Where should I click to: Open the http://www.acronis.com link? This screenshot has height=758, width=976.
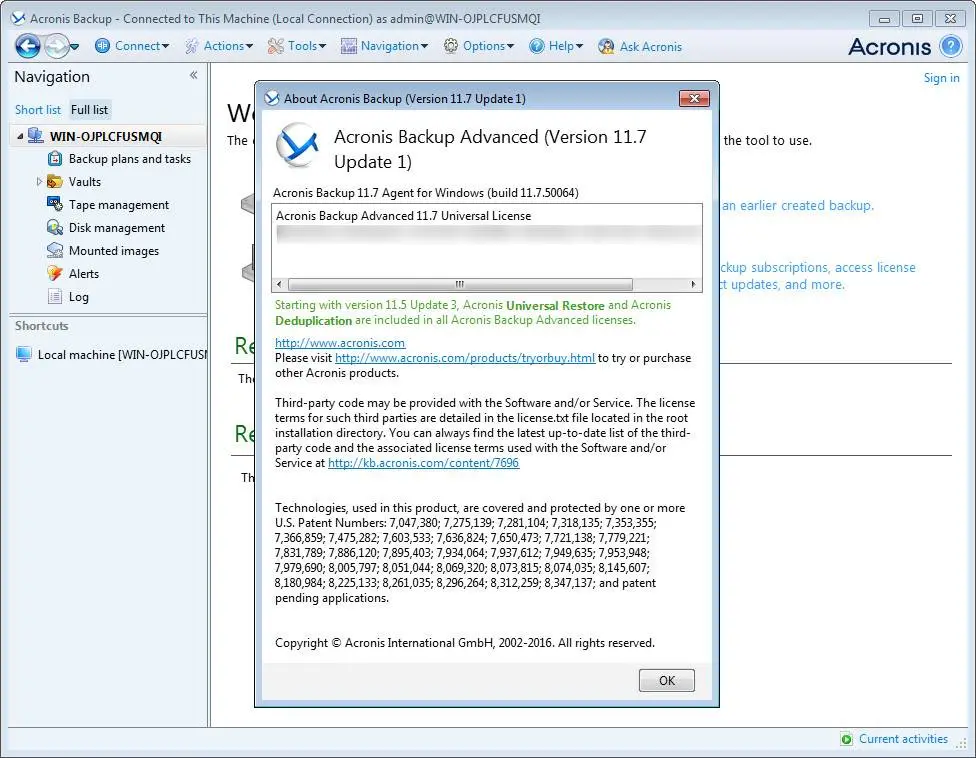pyautogui.click(x=340, y=343)
